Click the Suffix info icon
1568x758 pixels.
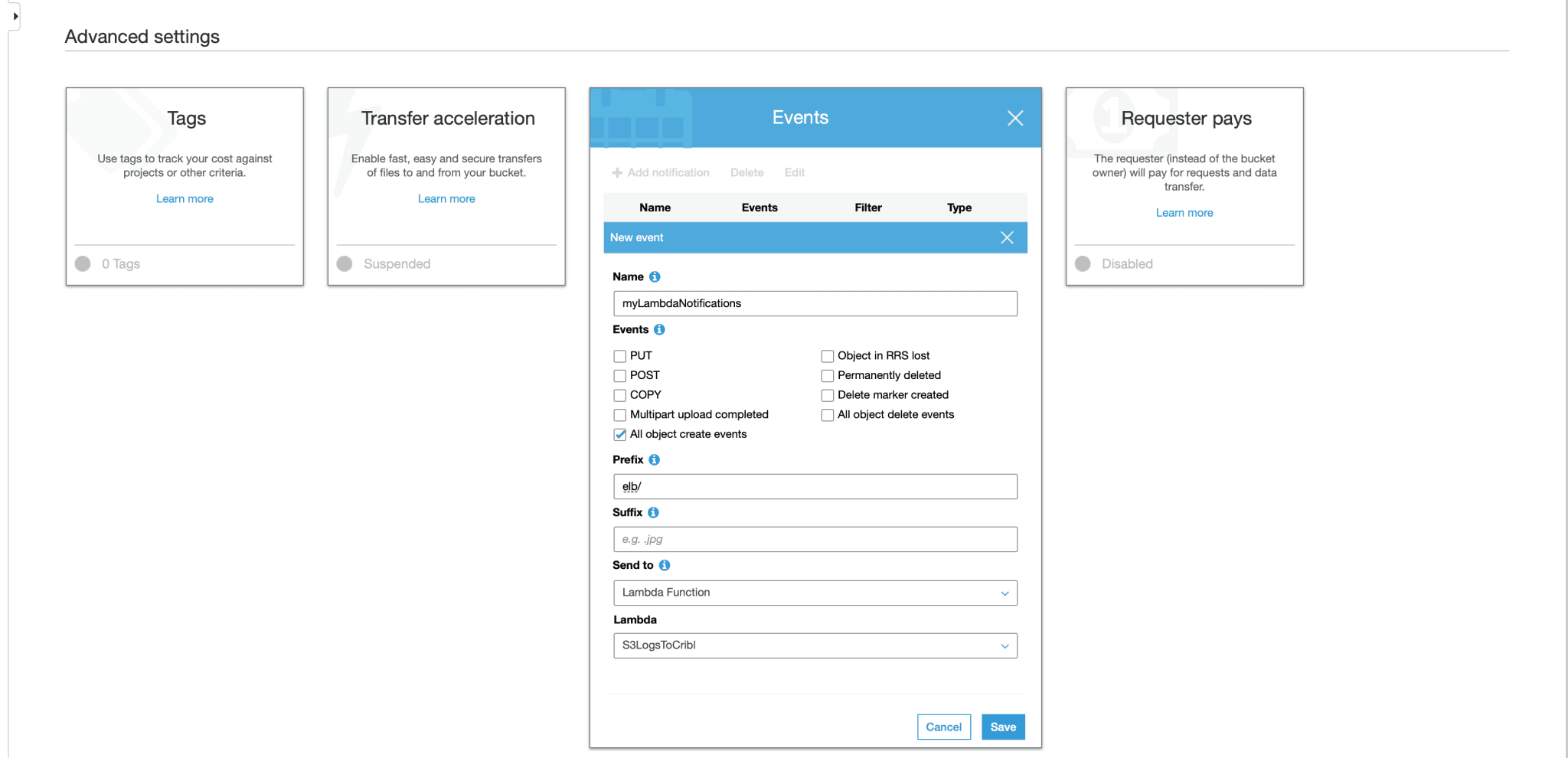point(653,513)
